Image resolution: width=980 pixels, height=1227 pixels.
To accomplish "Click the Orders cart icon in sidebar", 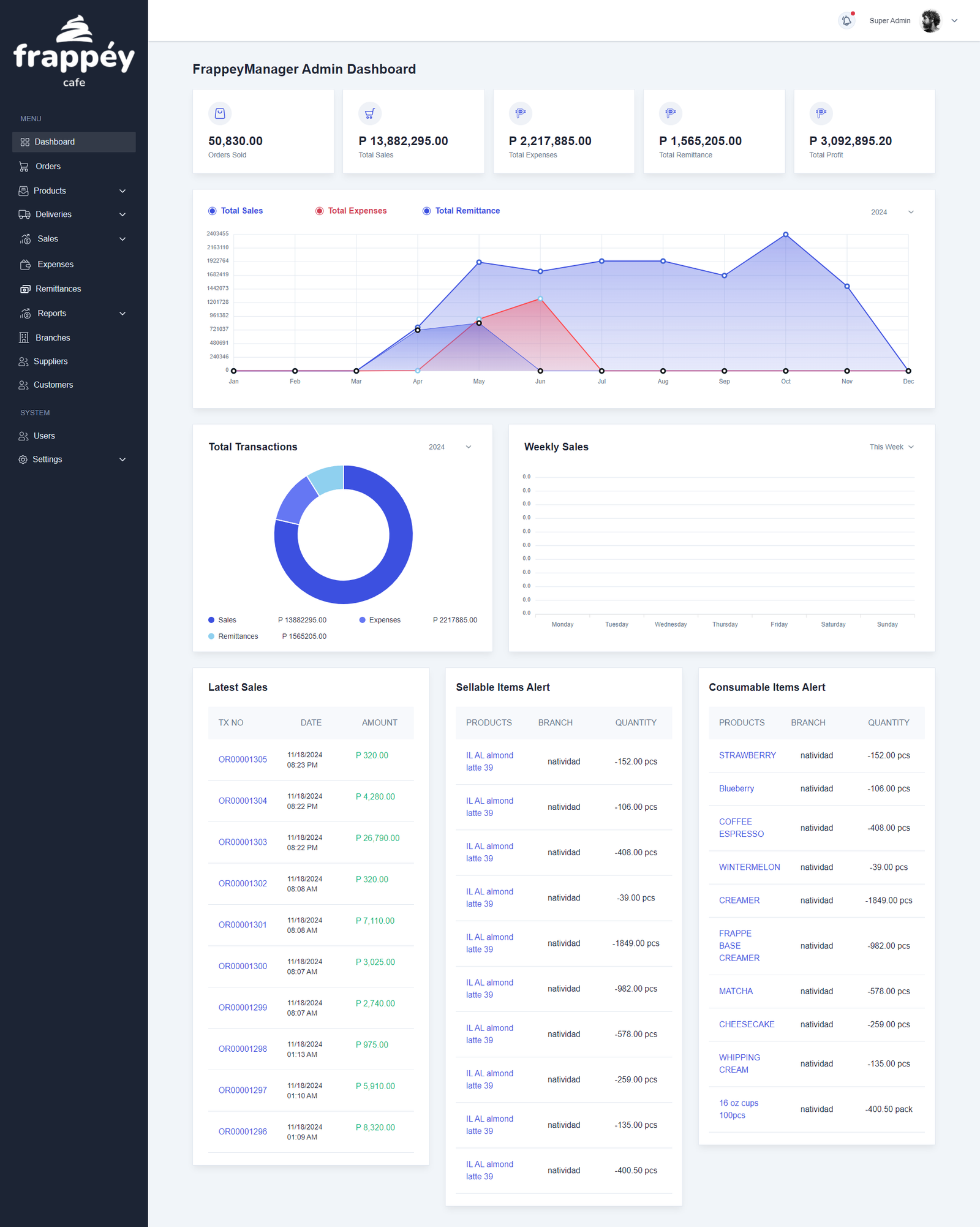I will coord(24,167).
